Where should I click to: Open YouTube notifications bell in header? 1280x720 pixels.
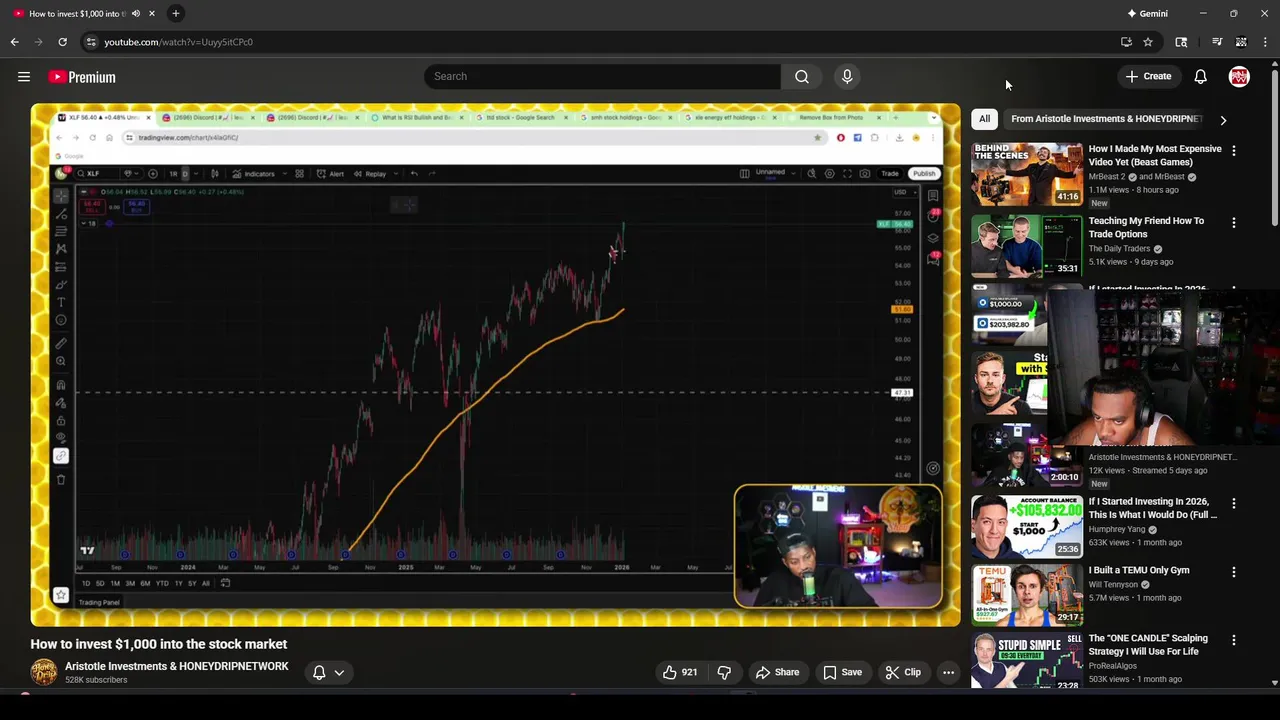click(x=1200, y=76)
